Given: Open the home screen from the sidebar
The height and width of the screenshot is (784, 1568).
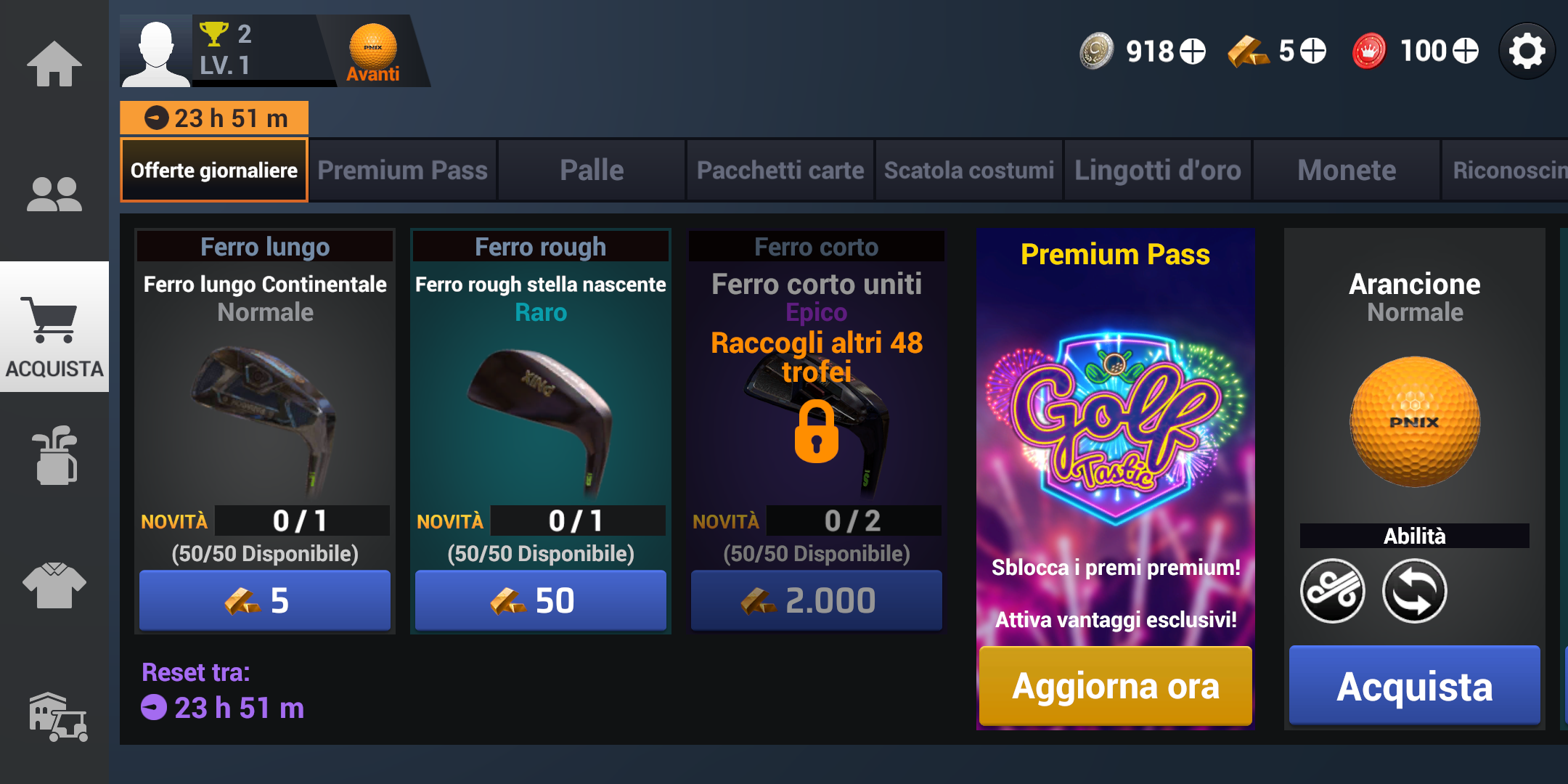Looking at the screenshot, I should pos(54,64).
